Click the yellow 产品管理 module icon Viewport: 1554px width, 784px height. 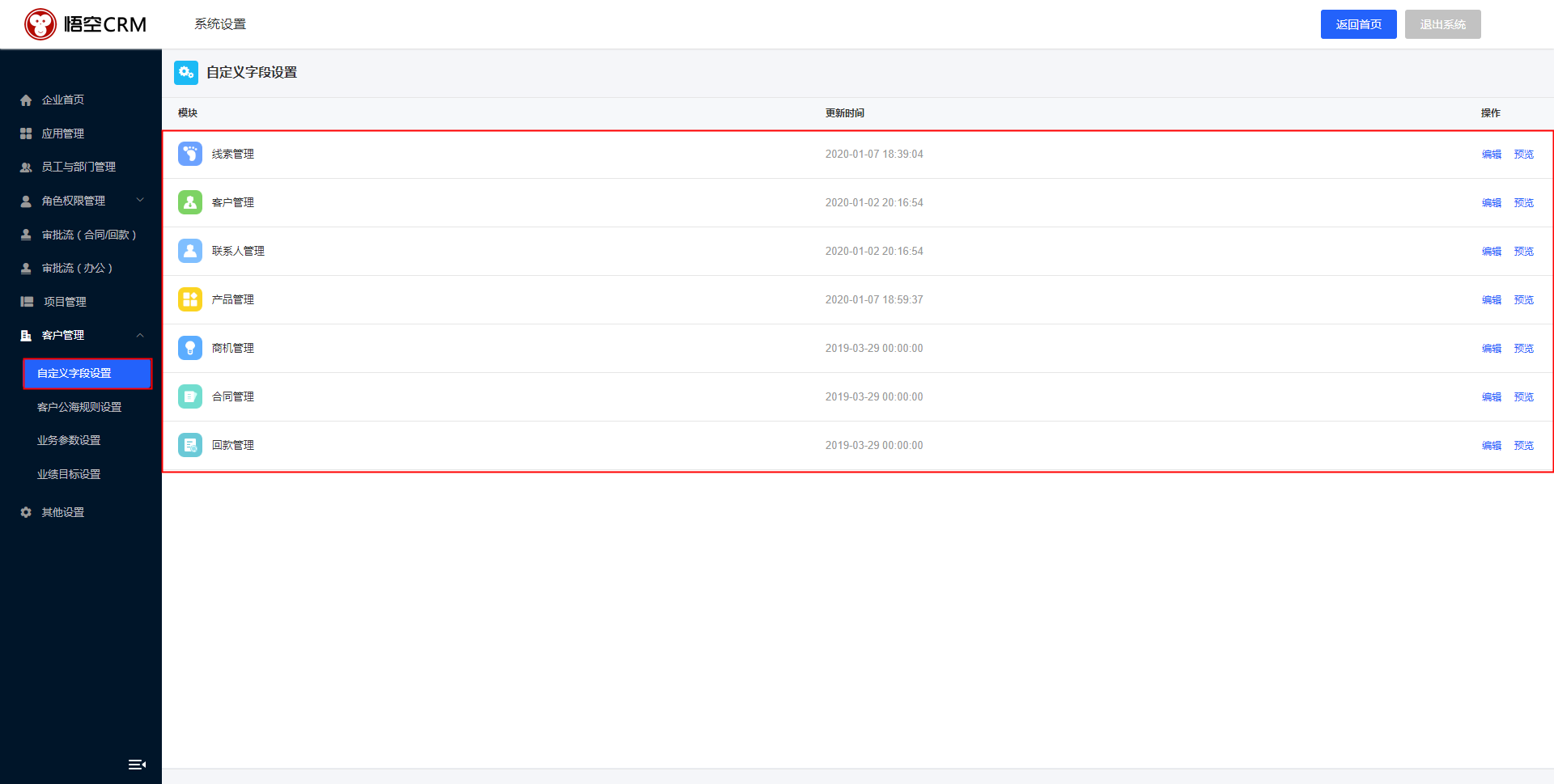(x=190, y=299)
